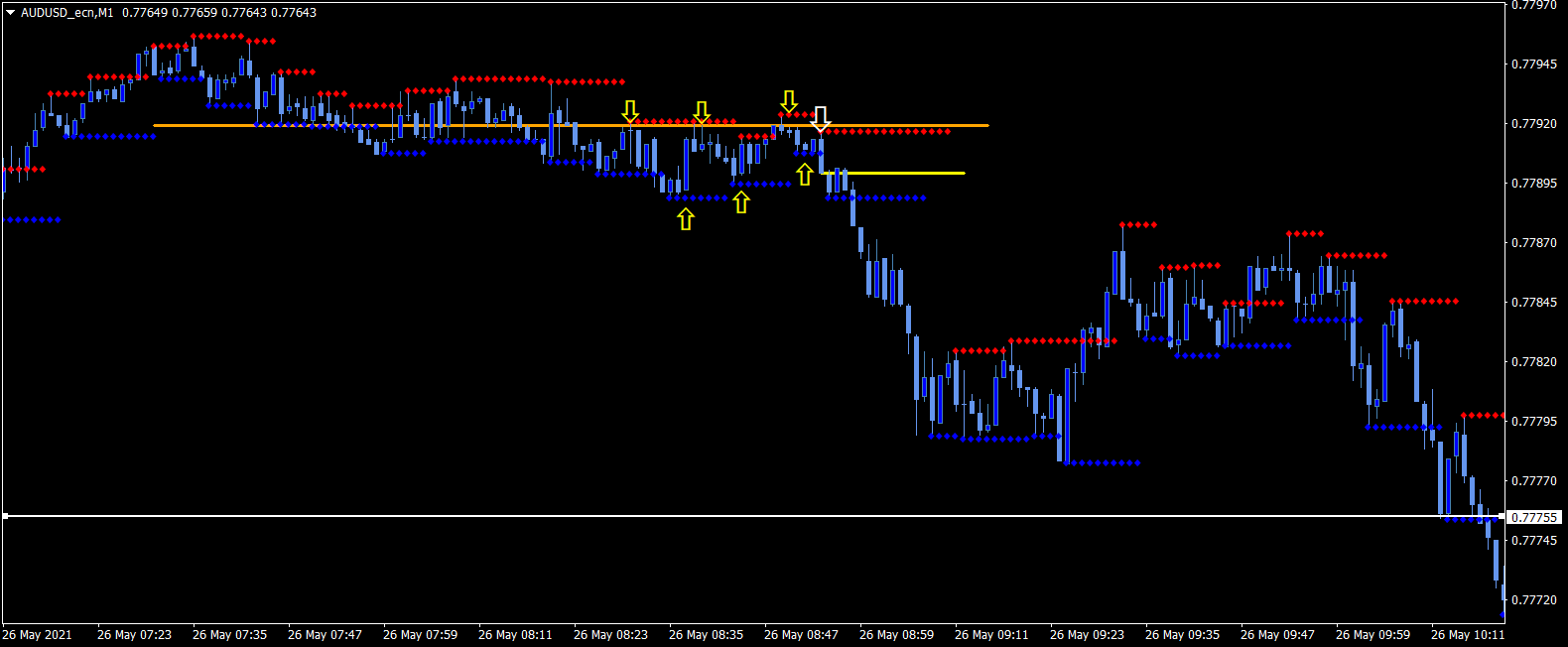Click time axis label 26 May 07:47
Viewport: 1568px width, 647px height.
[x=325, y=635]
